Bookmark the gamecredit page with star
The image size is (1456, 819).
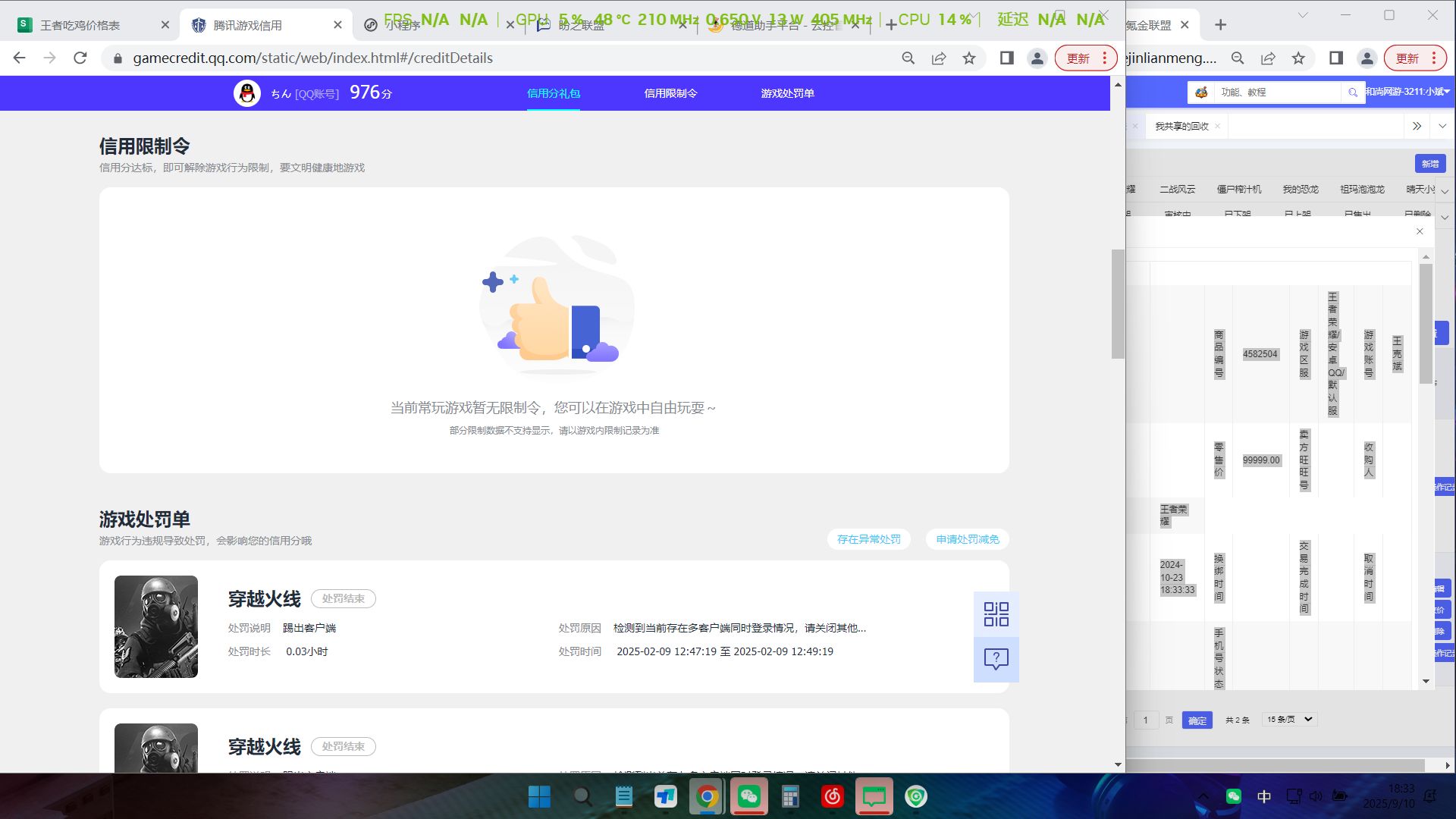tap(969, 58)
